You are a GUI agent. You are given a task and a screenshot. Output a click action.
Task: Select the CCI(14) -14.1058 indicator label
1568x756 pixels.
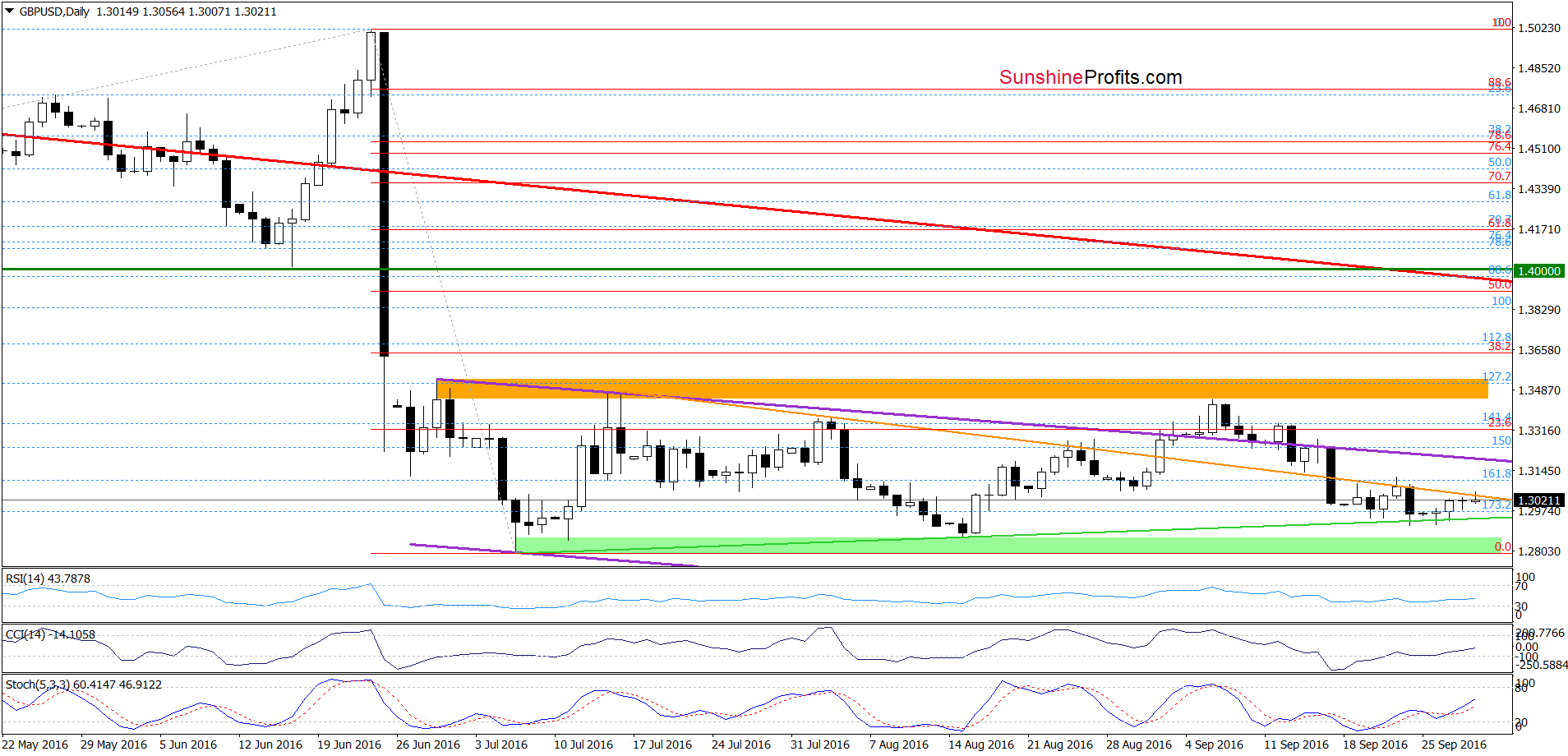[51, 634]
